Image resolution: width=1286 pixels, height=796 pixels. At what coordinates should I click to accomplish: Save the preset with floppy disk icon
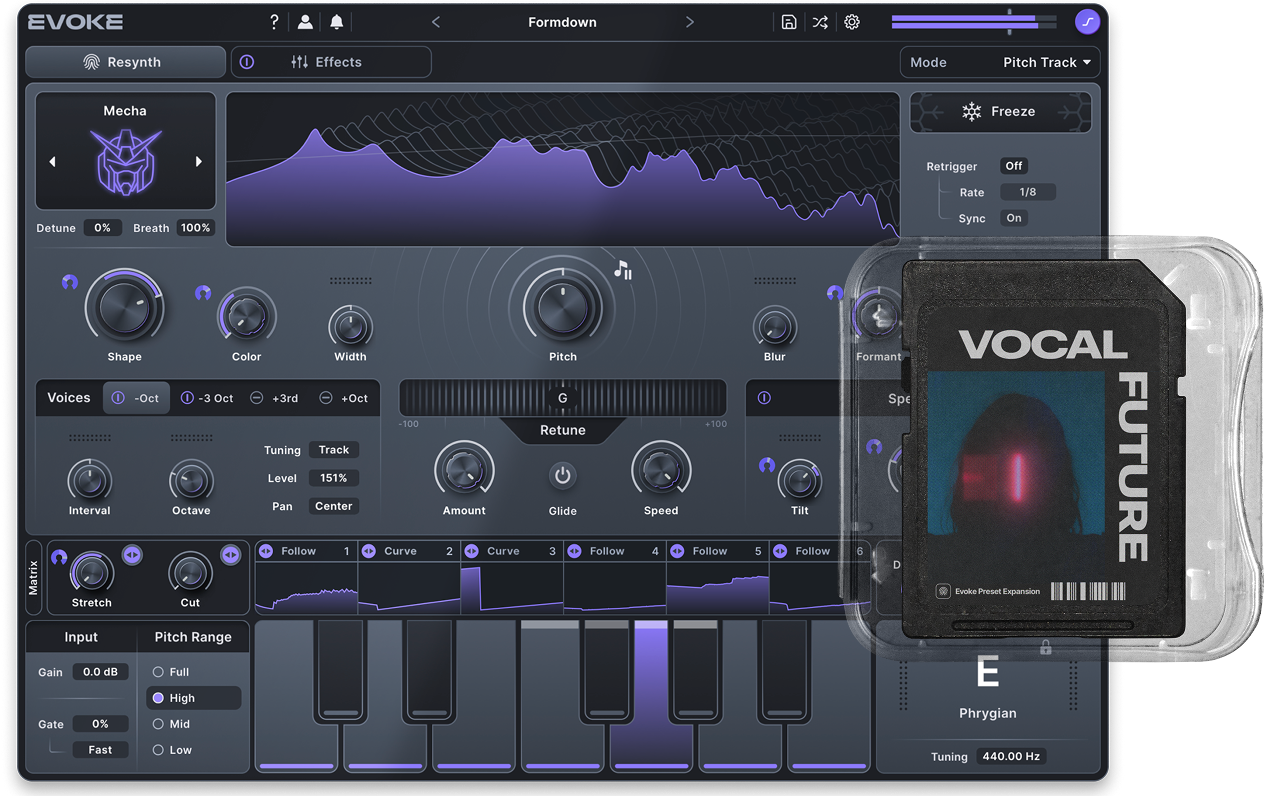[x=788, y=22]
